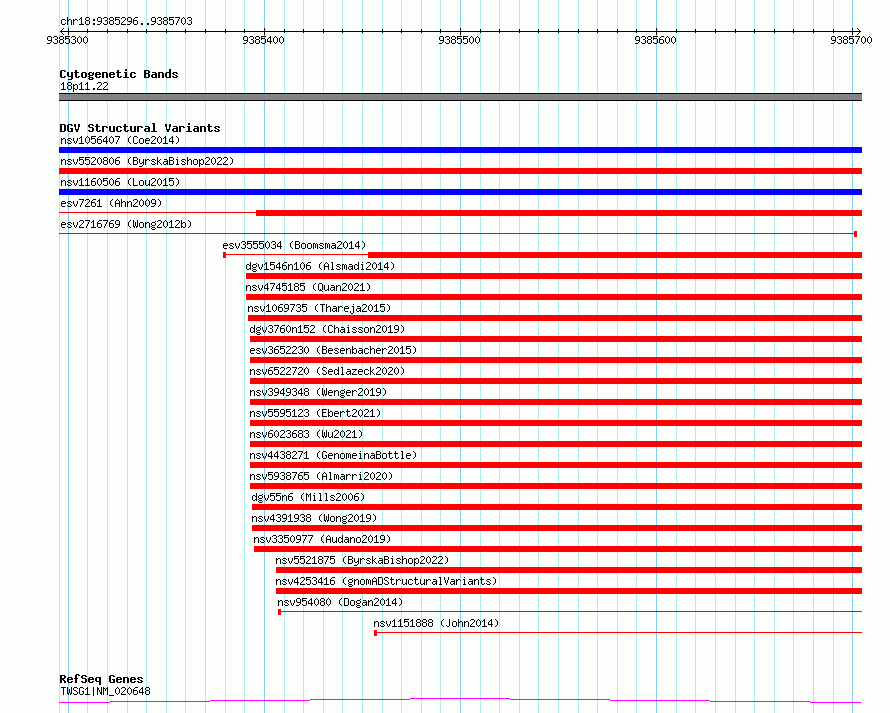Click the magenta TWSG1 gene line
Screen dimensions: 890x713
460,701
